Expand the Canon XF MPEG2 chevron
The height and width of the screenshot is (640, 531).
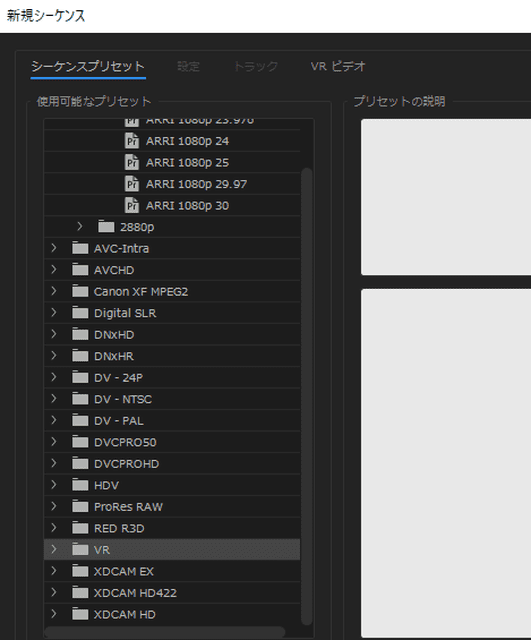54,291
